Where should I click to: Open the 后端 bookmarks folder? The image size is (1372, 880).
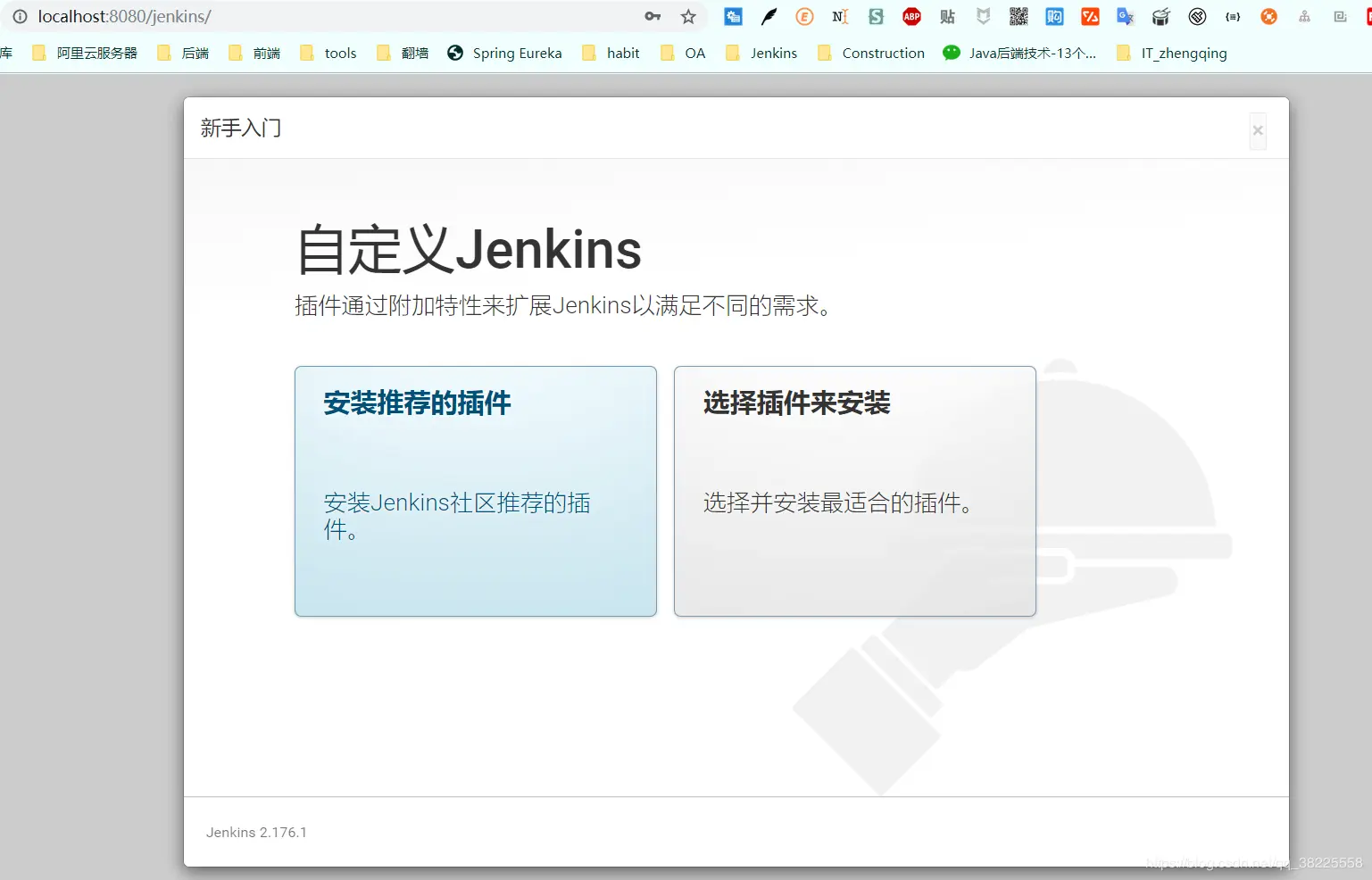point(195,53)
